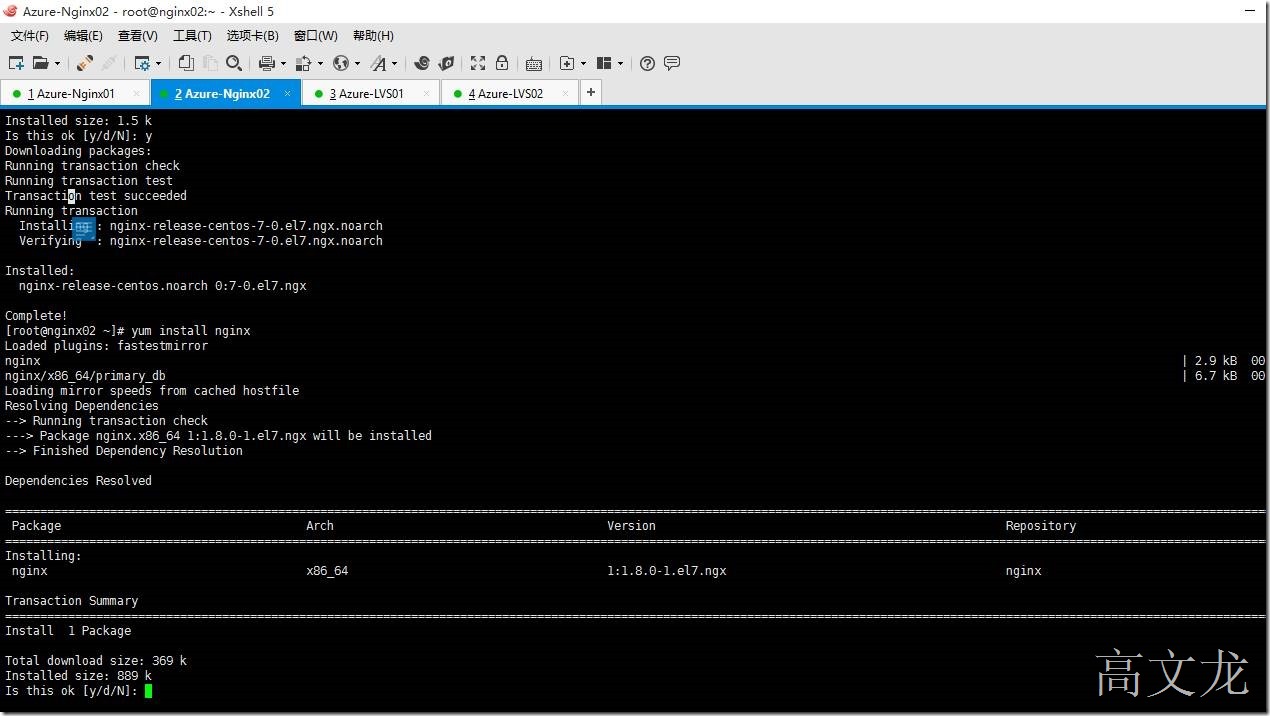This screenshot has width=1270, height=716.
Task: Click the tab layout arrangement icon
Action: 604,63
